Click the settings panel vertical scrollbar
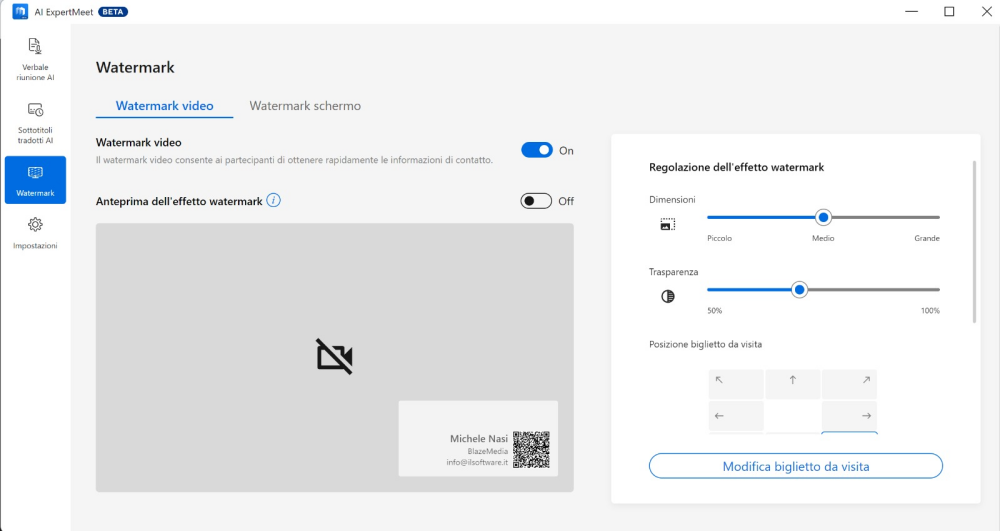The height and width of the screenshot is (531, 1000). click(974, 242)
